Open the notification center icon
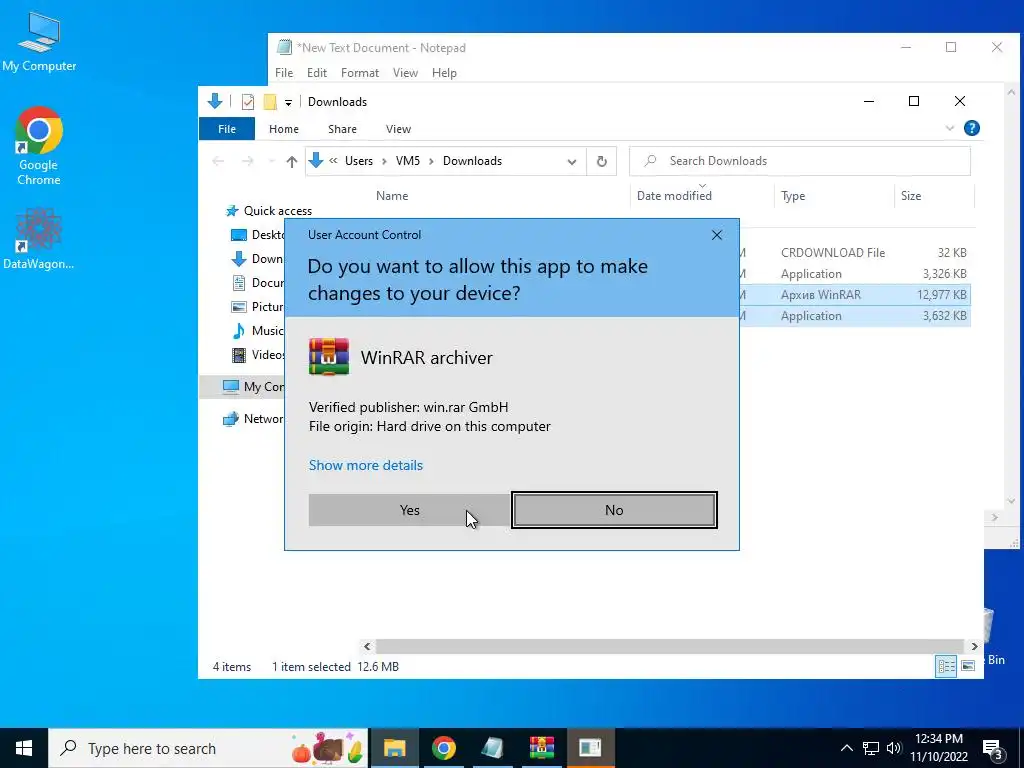Screen dimensions: 1024x768 [x=993, y=748]
